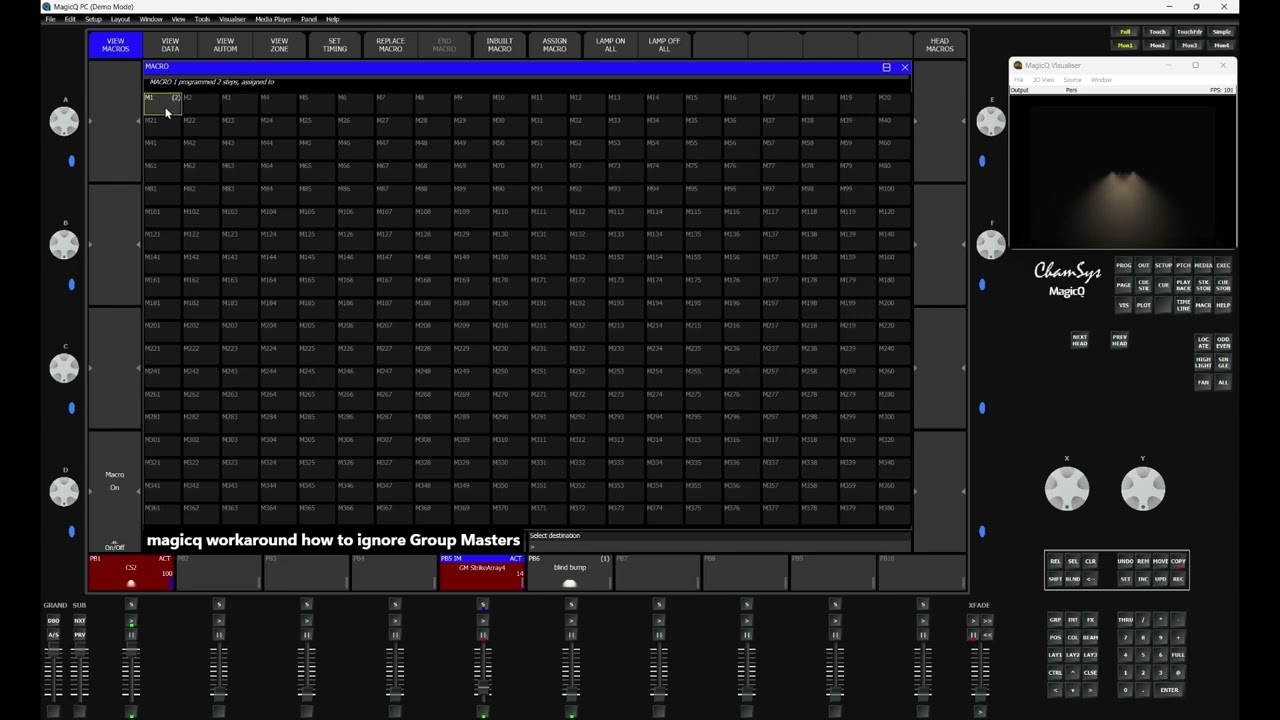
Task: Open the PLOT window key
Action: [1144, 305]
